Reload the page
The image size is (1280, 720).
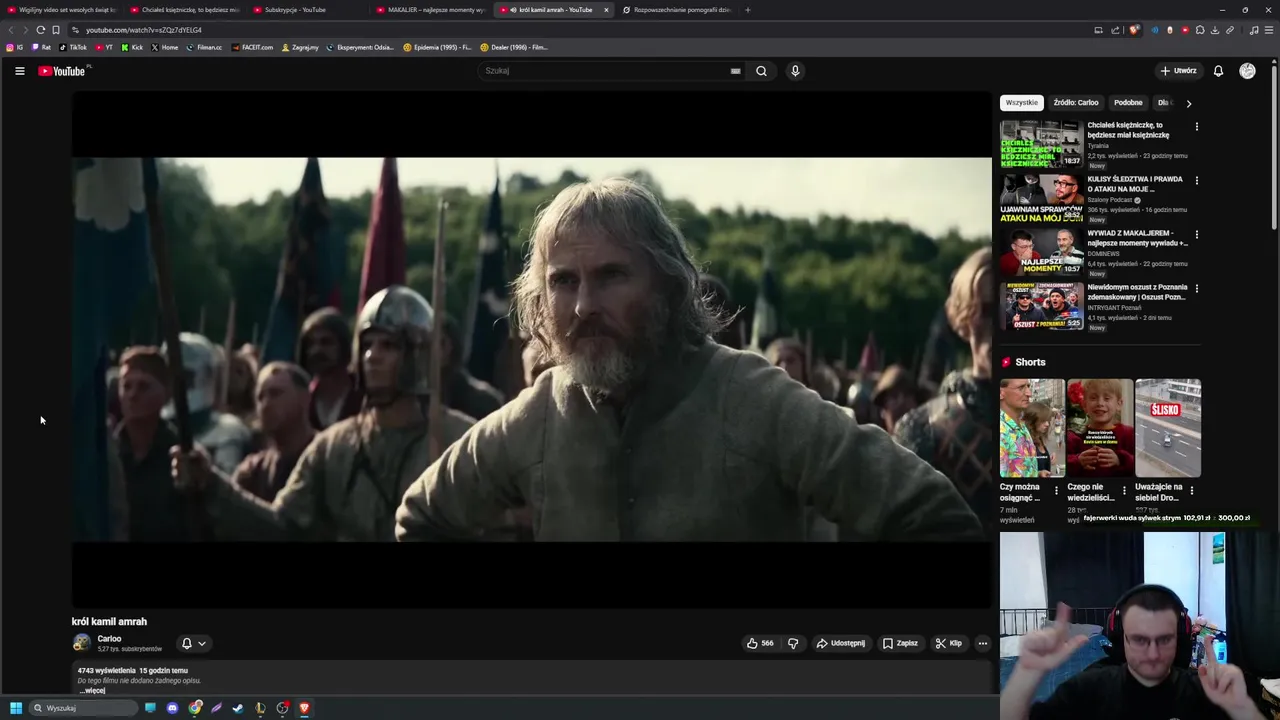(x=41, y=30)
